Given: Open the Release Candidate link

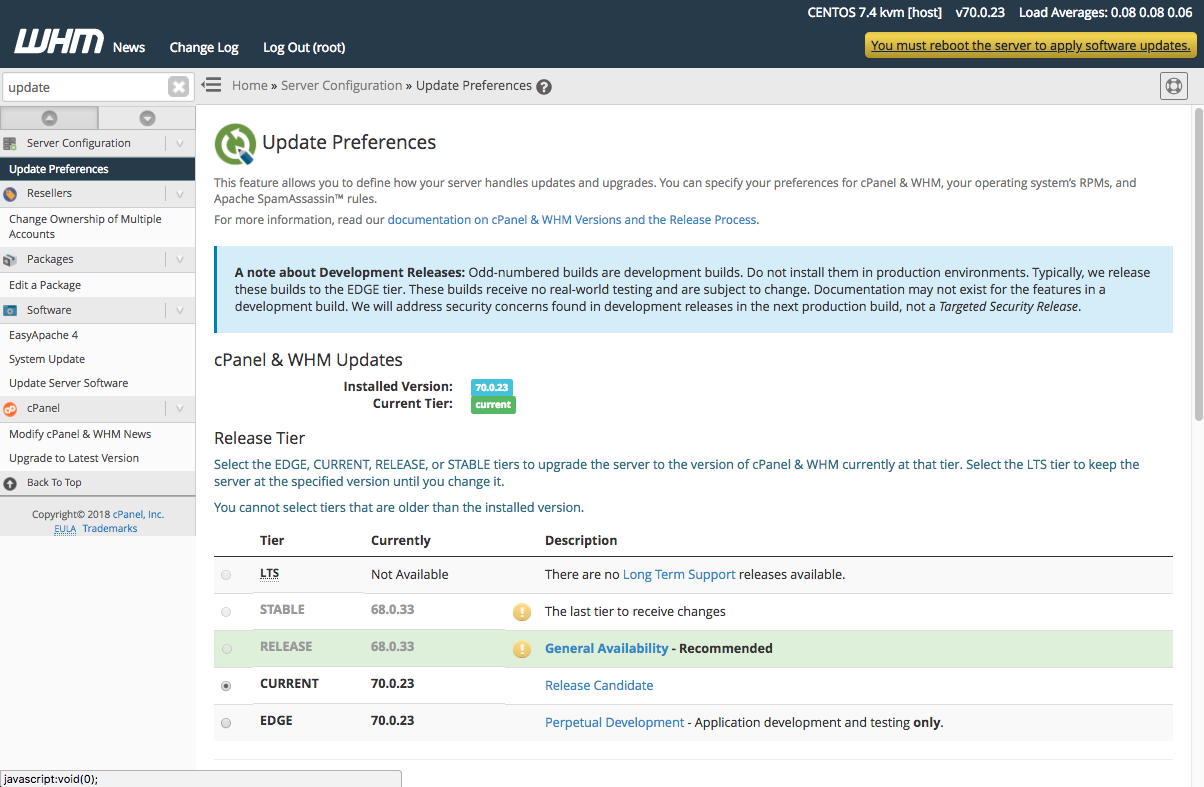Looking at the screenshot, I should point(599,686).
